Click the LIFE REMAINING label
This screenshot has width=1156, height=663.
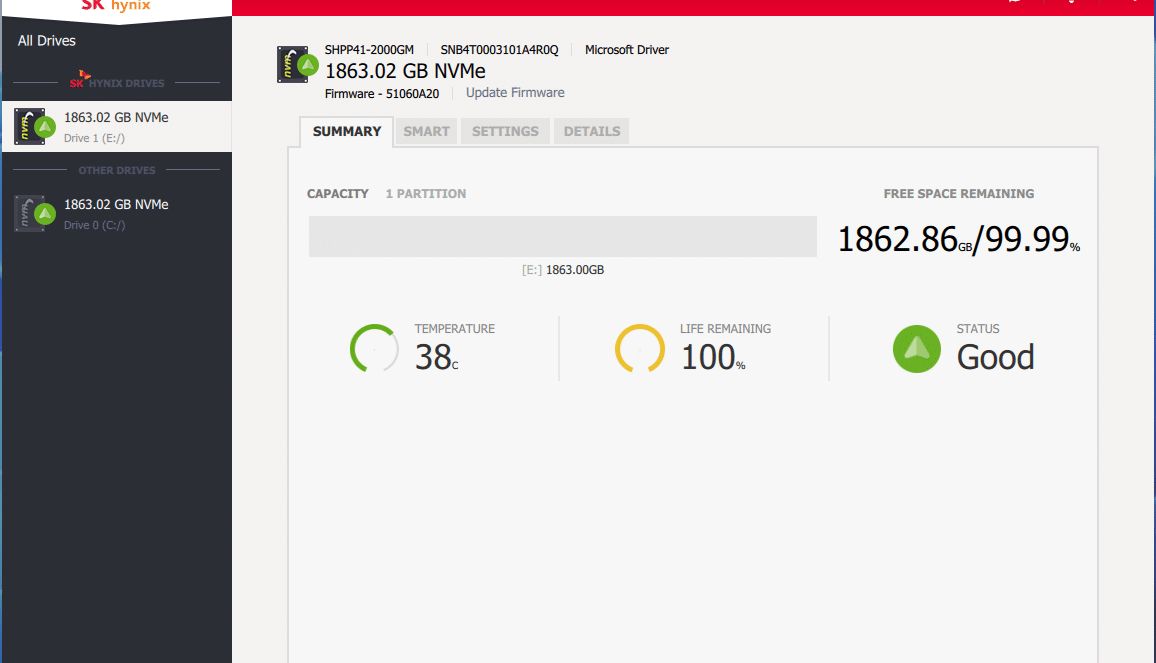[725, 329]
